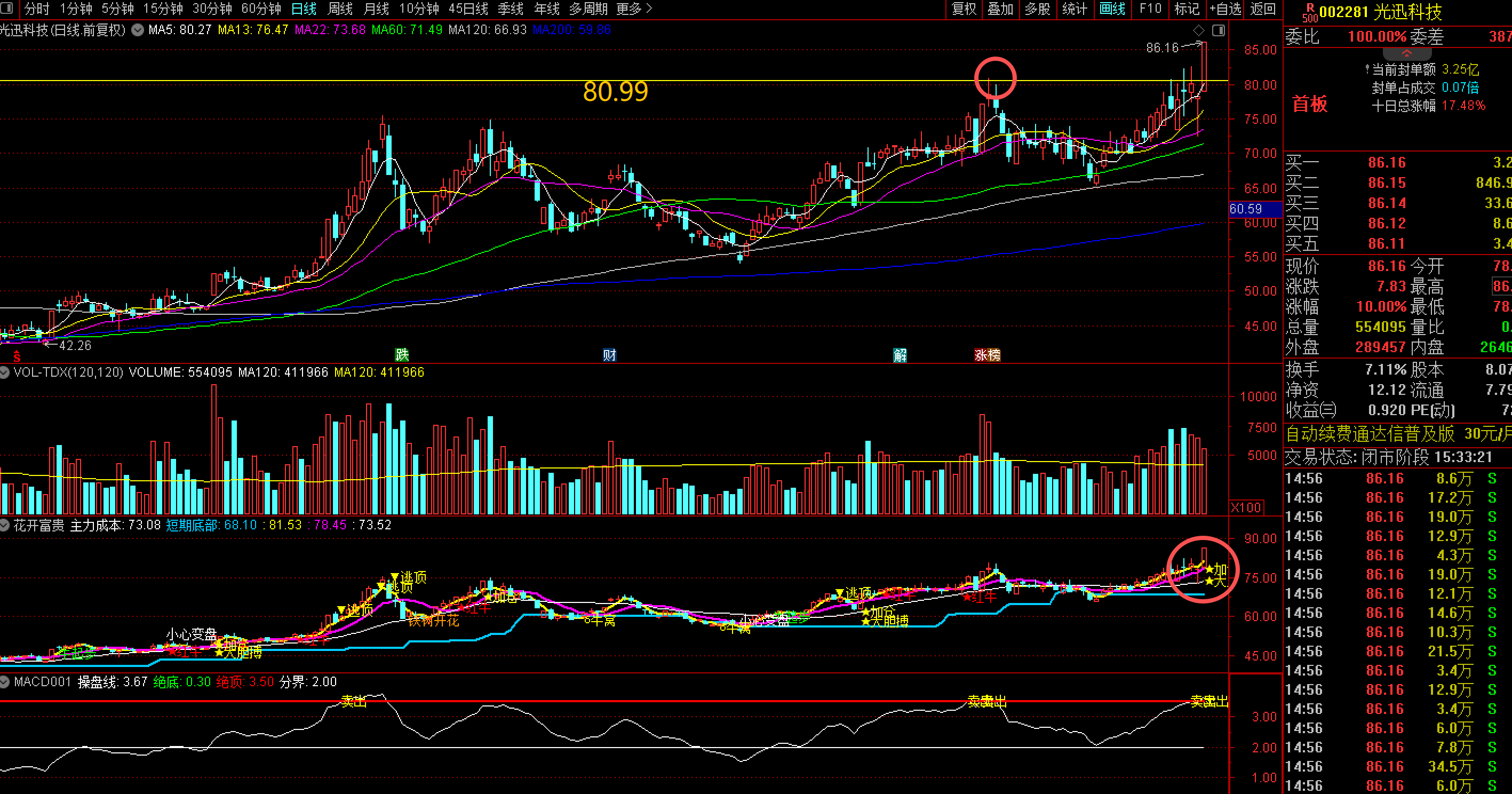The height and width of the screenshot is (794, 1512).
Task: Toggle 复权 price adjustment option
Action: pyautogui.click(x=964, y=9)
